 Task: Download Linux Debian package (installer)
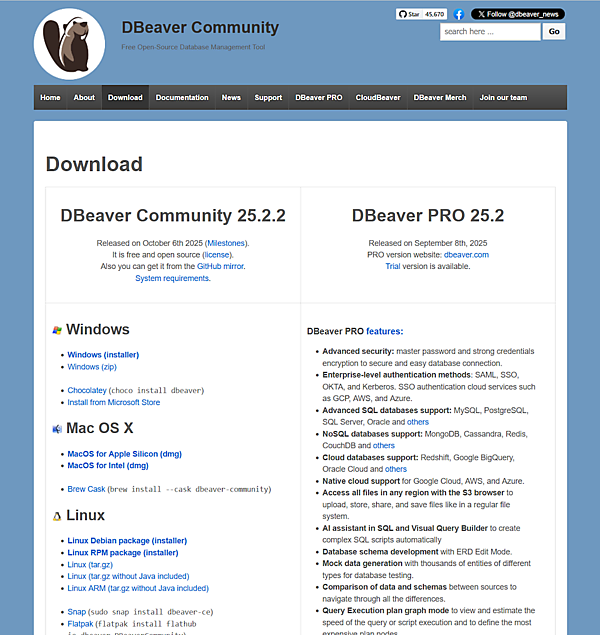pyautogui.click(x=127, y=541)
